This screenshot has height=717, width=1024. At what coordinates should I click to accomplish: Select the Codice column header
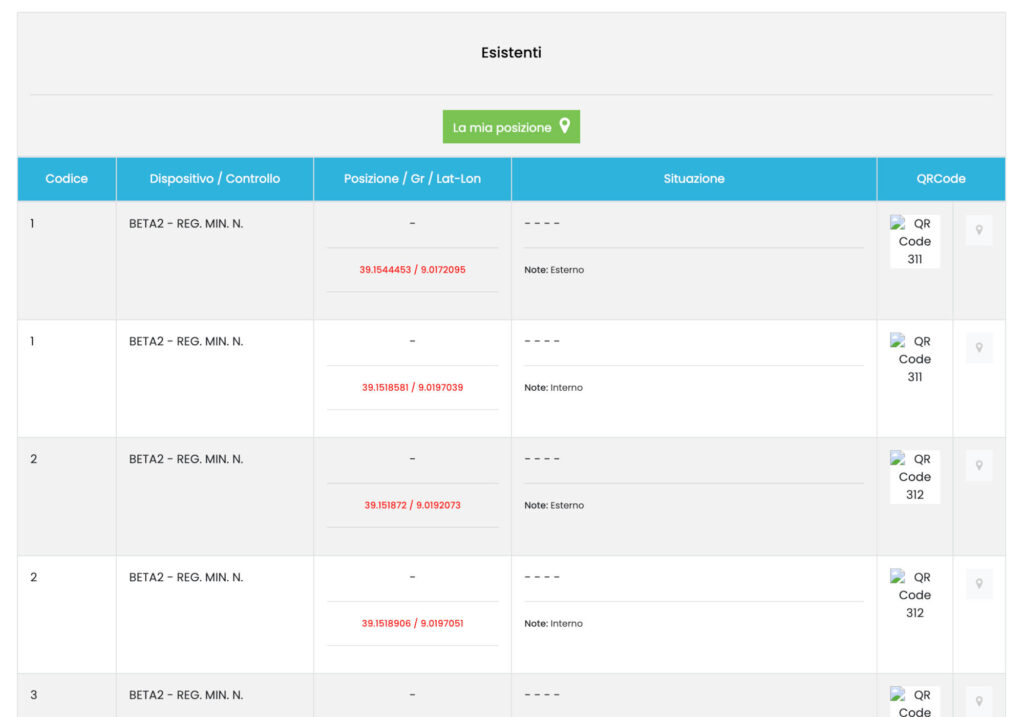(67, 179)
